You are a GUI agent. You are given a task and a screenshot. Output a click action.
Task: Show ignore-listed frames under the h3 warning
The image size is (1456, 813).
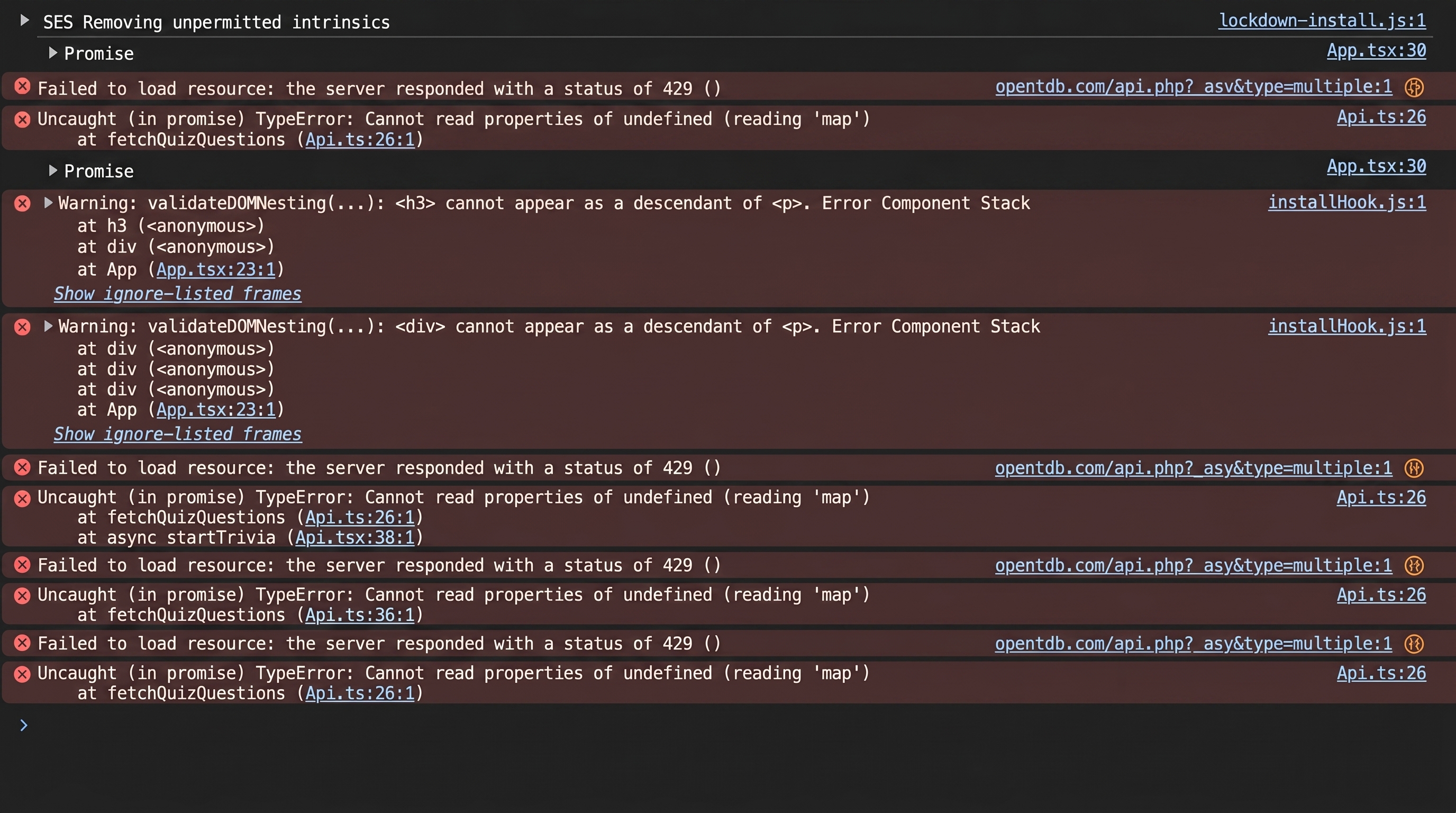pyautogui.click(x=177, y=294)
